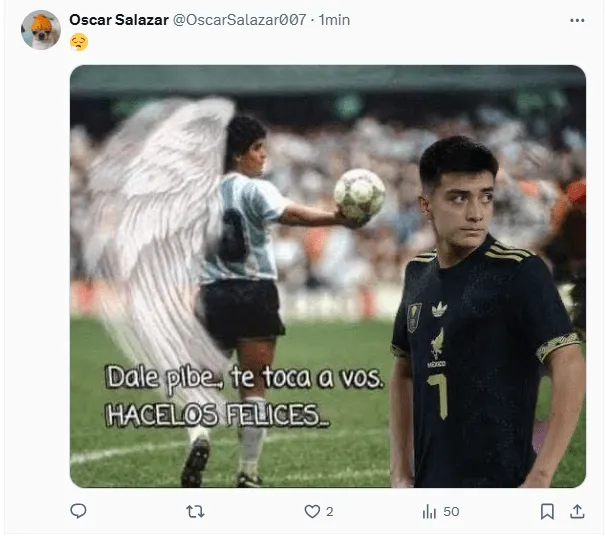Click the like count showing 2
The width and height of the screenshot is (605, 536).
329,512
